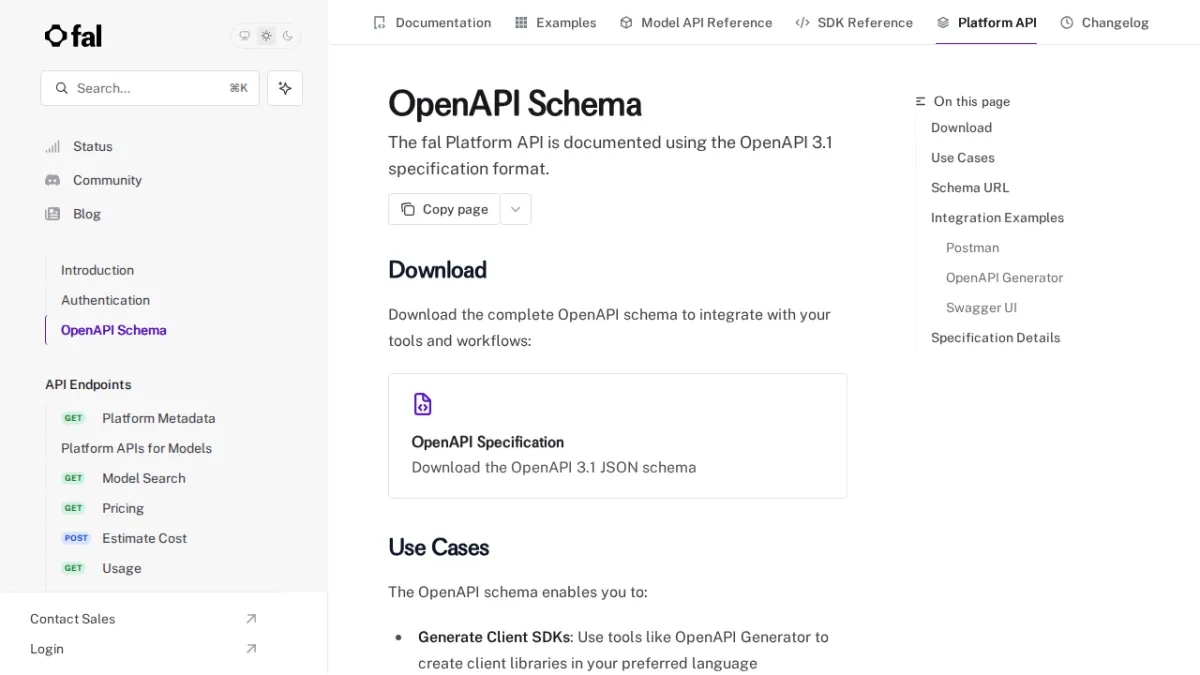Click the Examples grid icon
The width and height of the screenshot is (1200, 675).
click(521, 22)
